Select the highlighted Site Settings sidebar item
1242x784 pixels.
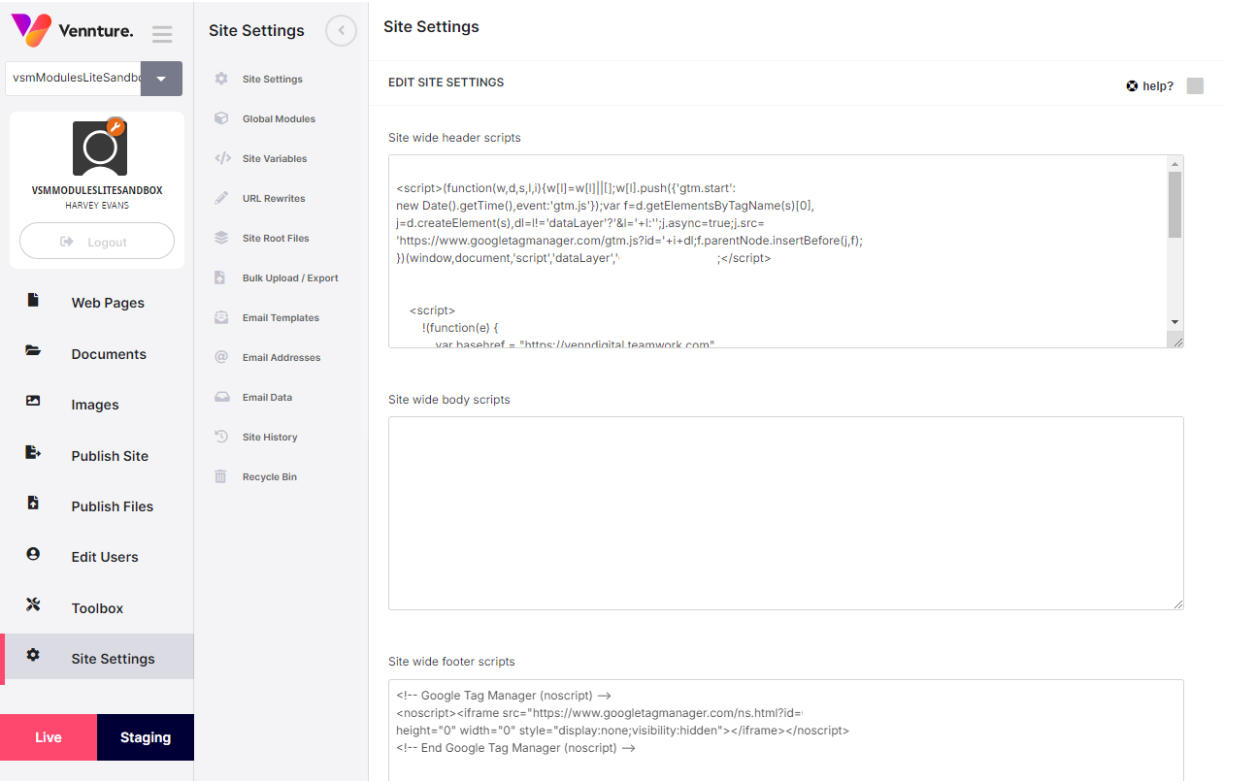(x=97, y=659)
